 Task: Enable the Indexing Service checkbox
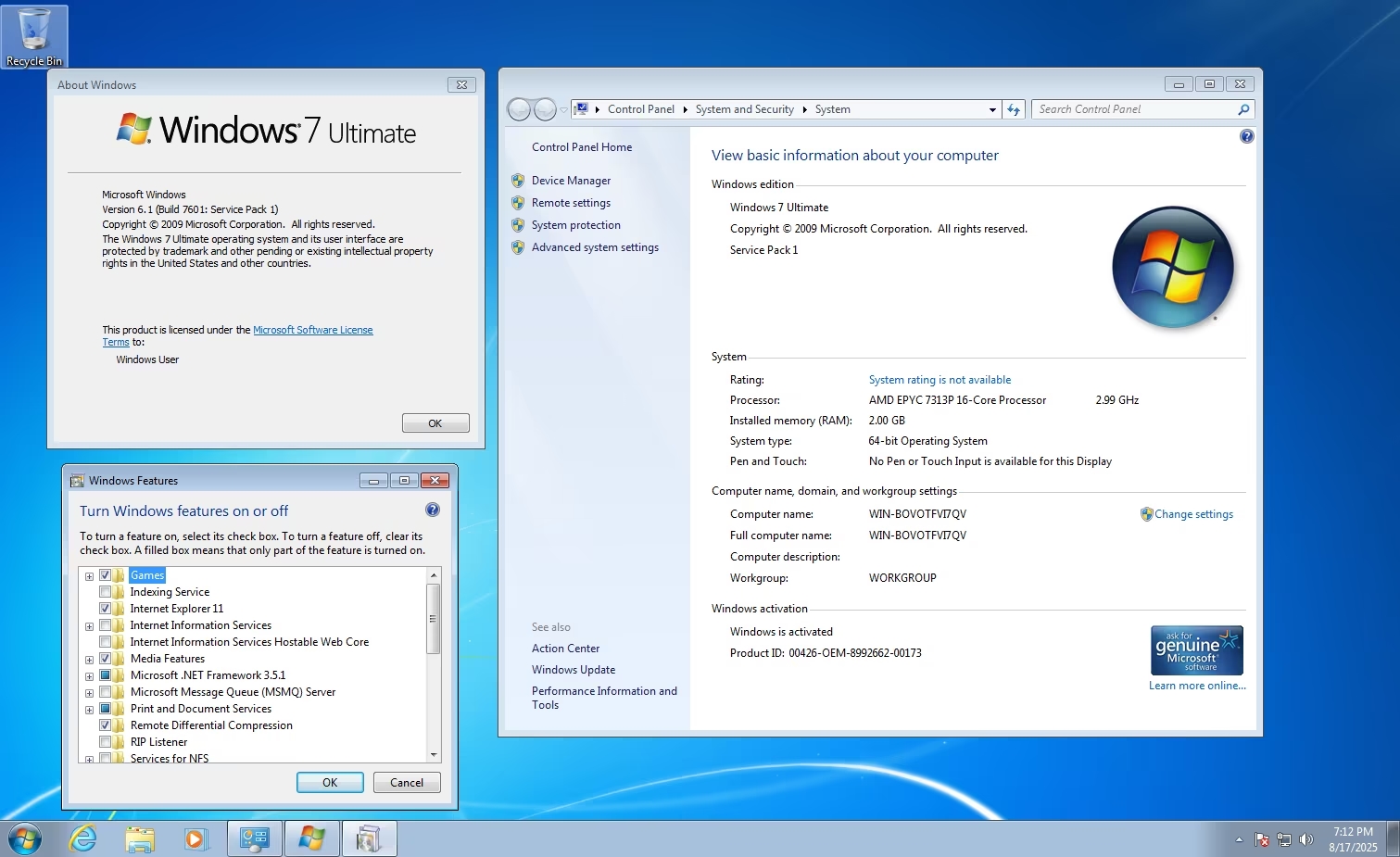(x=105, y=592)
